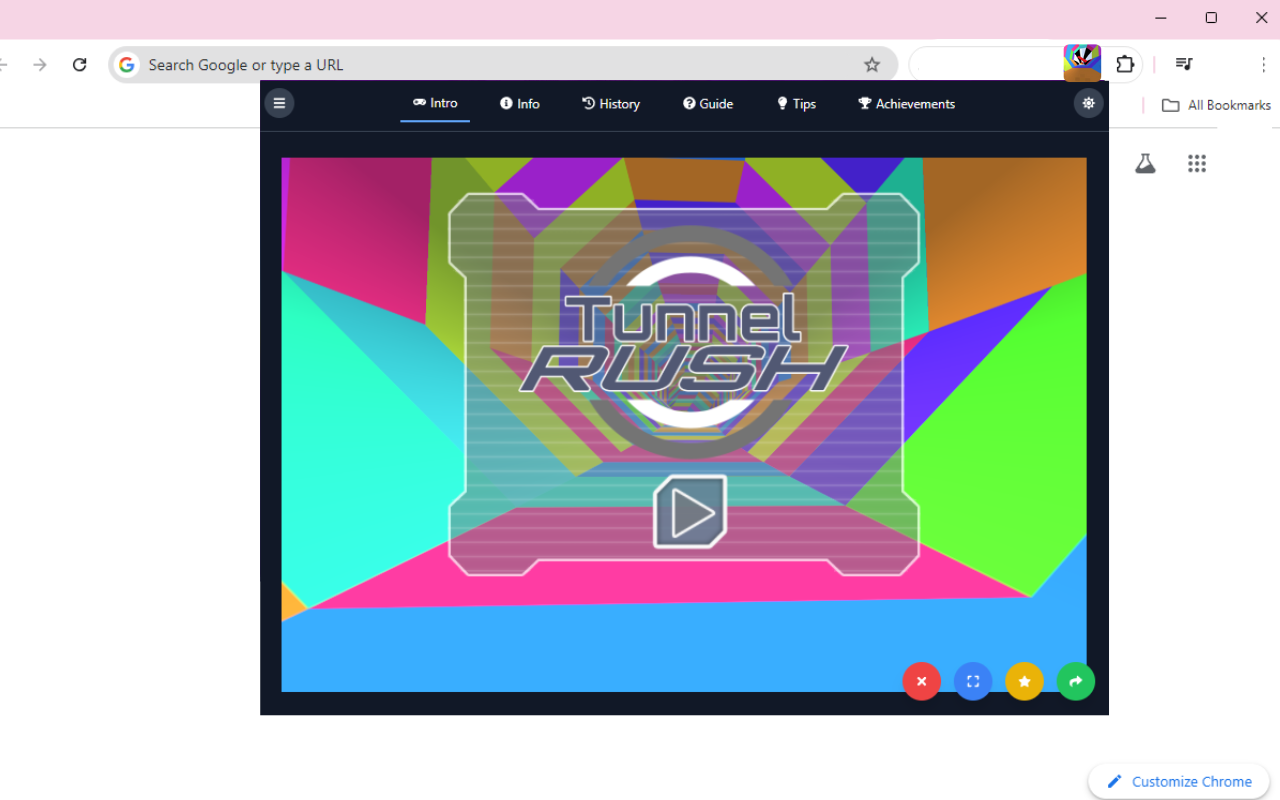This screenshot has width=1280, height=800.
Task: Switch to the Achievements tab
Action: [x=905, y=103]
